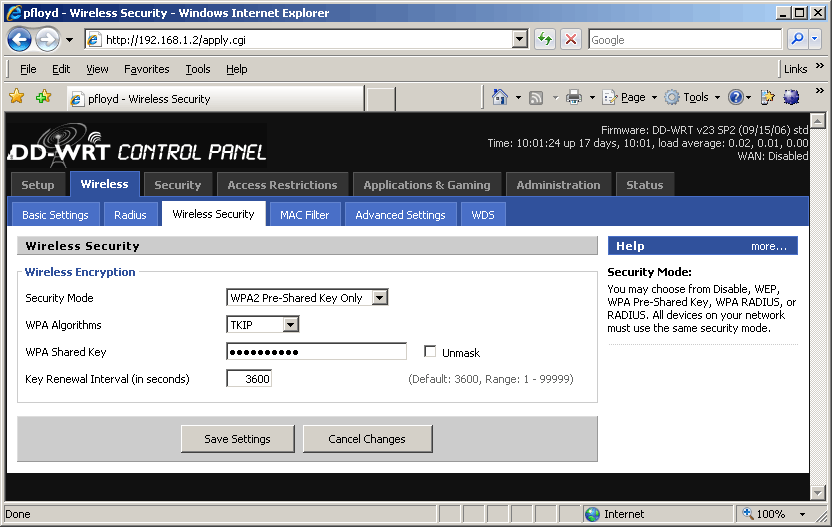Open the Help menu
The width and height of the screenshot is (832, 527).
click(x=237, y=69)
